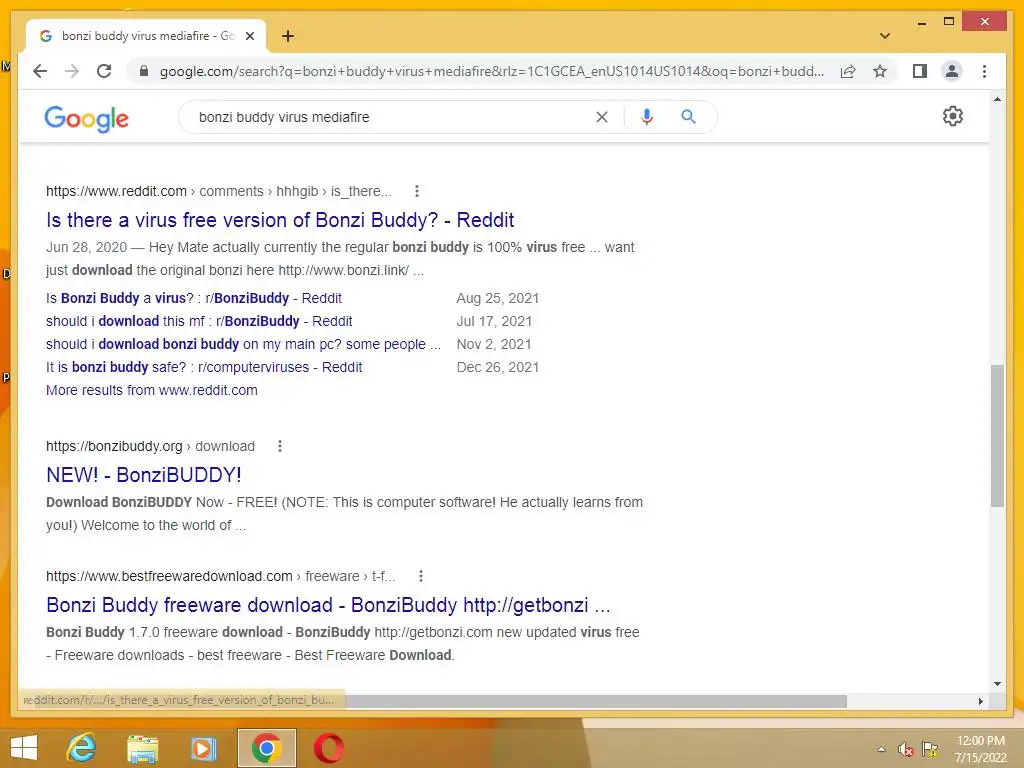Open Google quick settings gear
The image size is (1024, 768).
pyautogui.click(x=953, y=116)
